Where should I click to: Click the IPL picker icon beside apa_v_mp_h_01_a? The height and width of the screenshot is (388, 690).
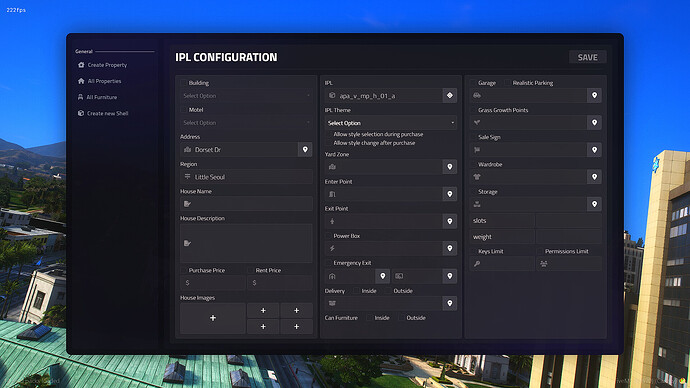tap(450, 95)
